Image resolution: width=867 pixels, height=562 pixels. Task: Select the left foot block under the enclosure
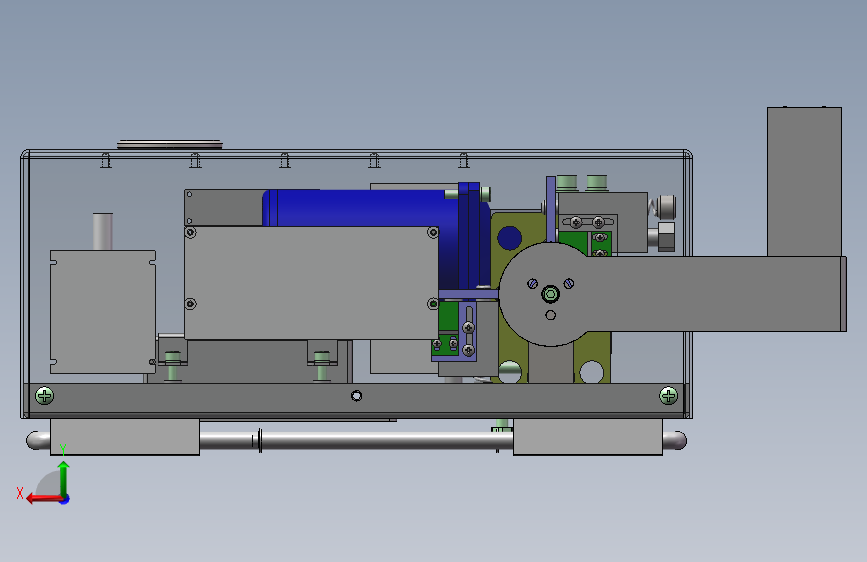(x=125, y=437)
